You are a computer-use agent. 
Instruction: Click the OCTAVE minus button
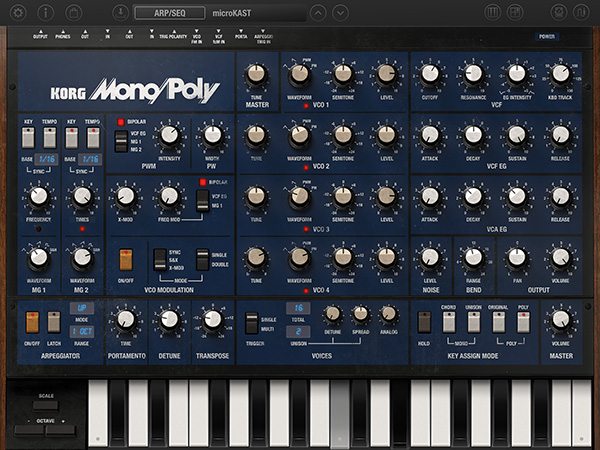pos(29,430)
